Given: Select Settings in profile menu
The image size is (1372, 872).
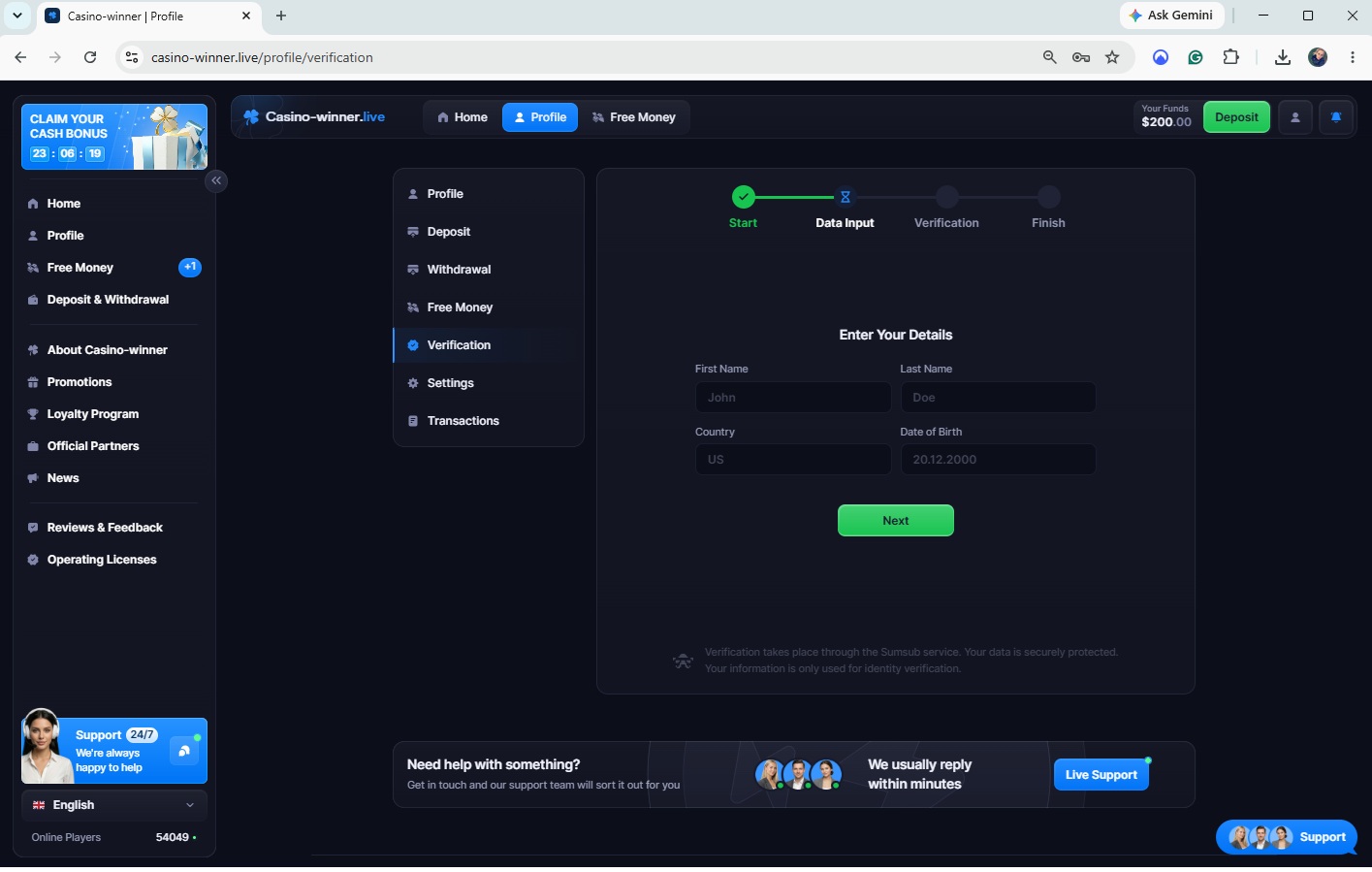Looking at the screenshot, I should 489,383.
